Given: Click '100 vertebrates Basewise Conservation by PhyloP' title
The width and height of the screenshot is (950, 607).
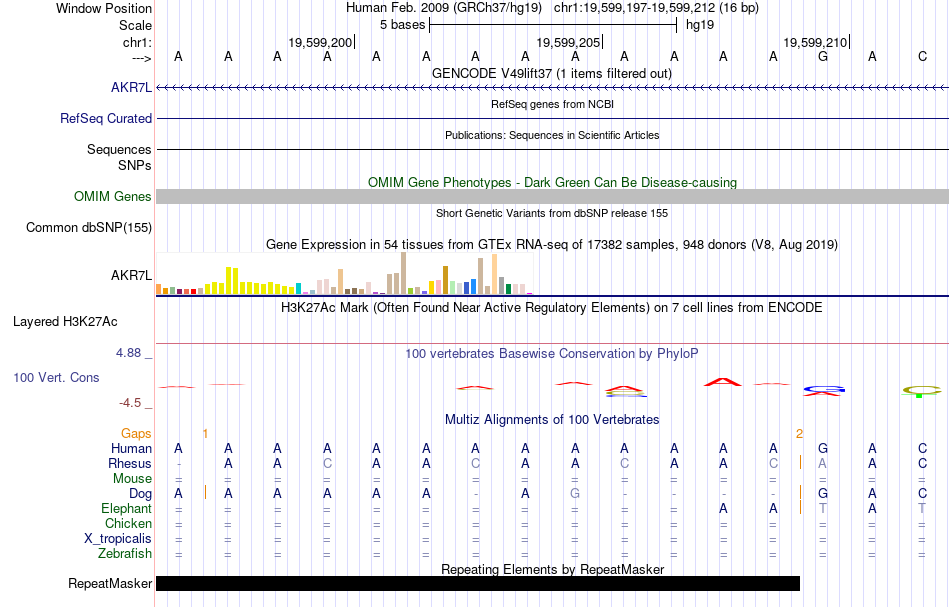Looking at the screenshot, I should [x=552, y=354].
